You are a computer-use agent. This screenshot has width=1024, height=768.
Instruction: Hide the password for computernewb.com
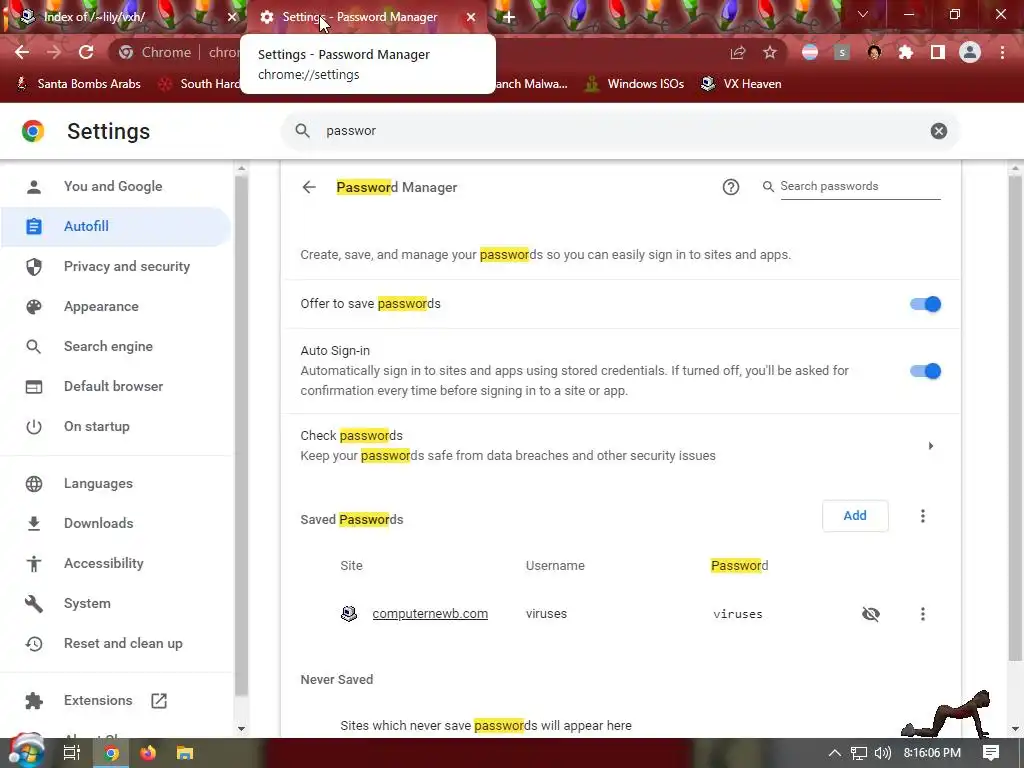tap(871, 614)
